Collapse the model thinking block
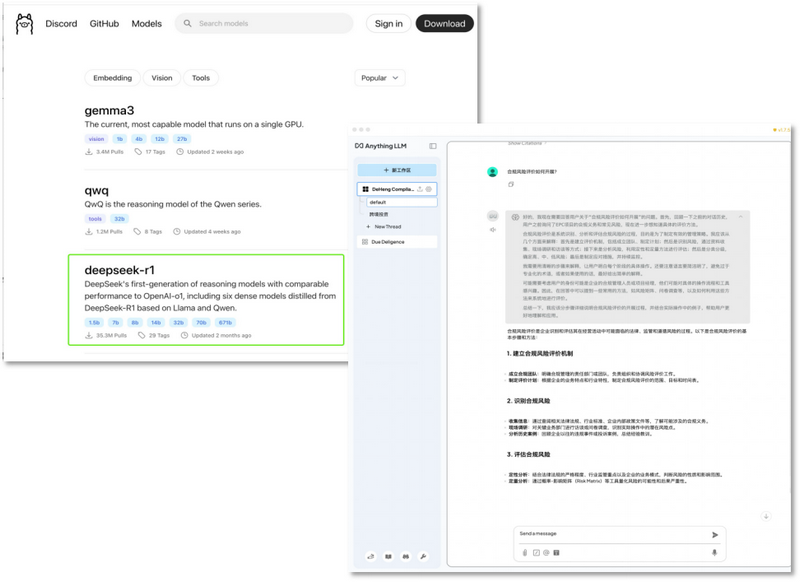The width and height of the screenshot is (800, 582). [x=740, y=217]
